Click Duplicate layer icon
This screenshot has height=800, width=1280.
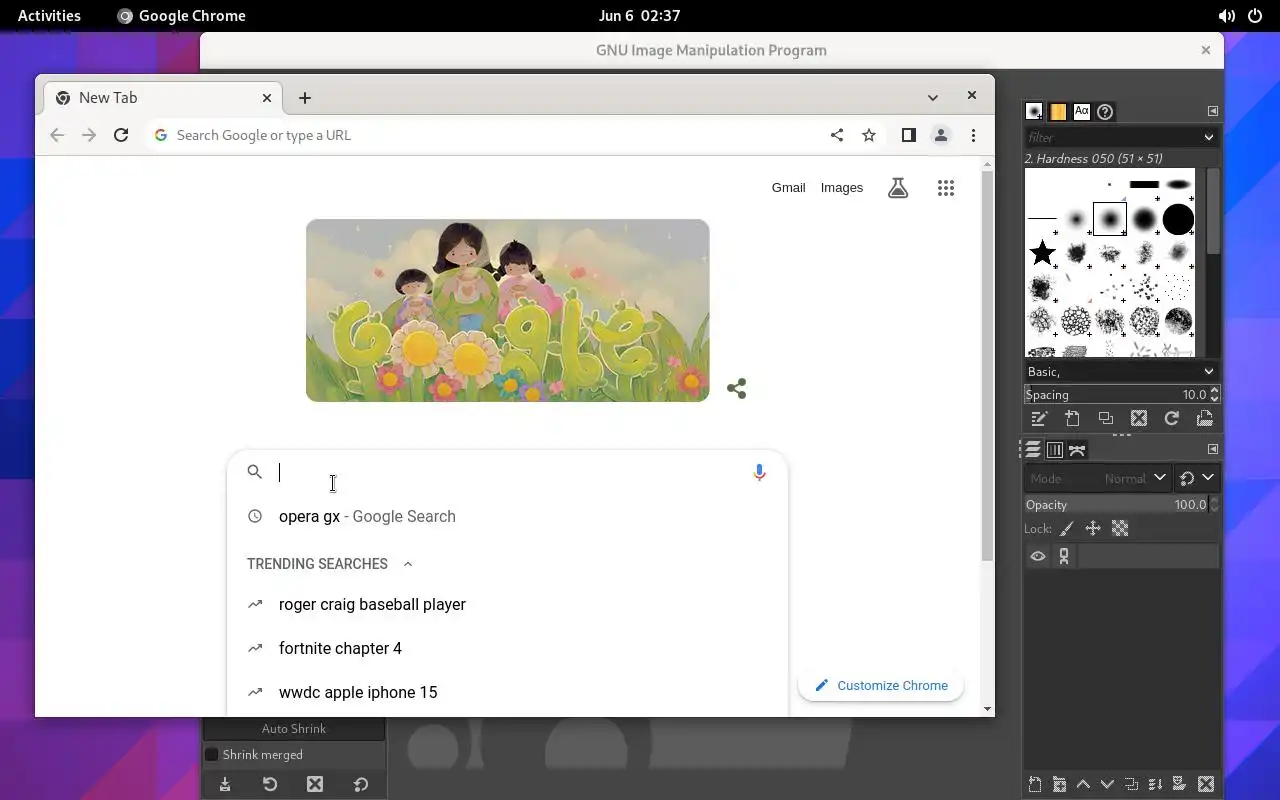[1131, 785]
